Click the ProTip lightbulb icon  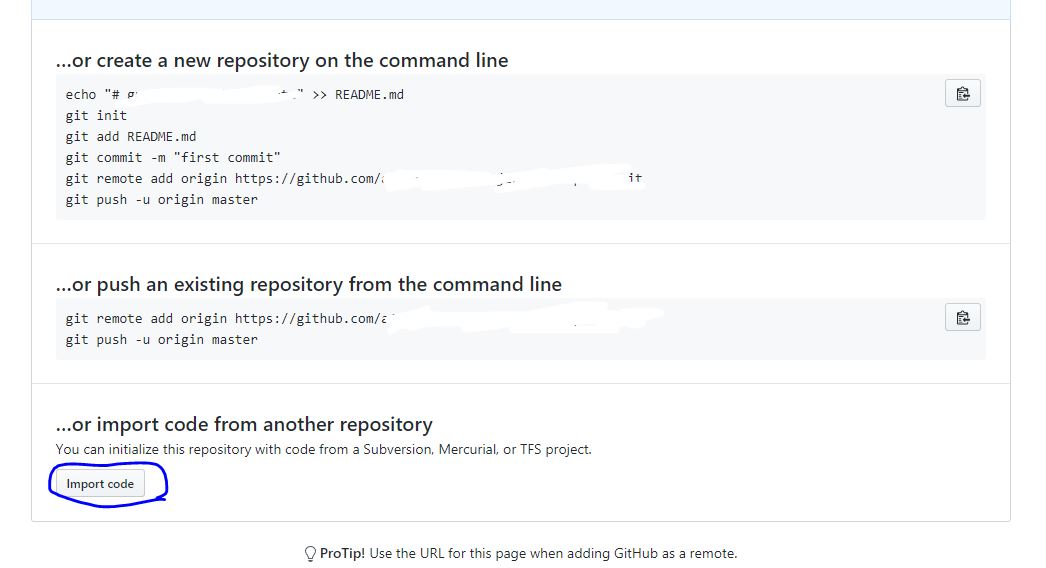pos(310,553)
